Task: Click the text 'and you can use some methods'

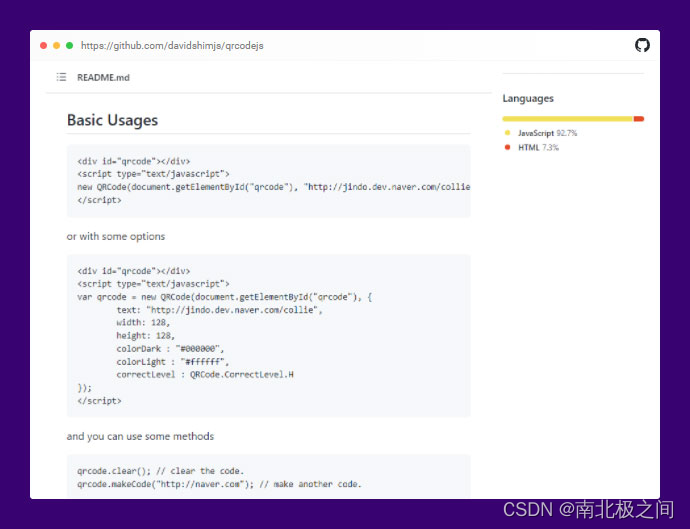Action: click(x=140, y=436)
